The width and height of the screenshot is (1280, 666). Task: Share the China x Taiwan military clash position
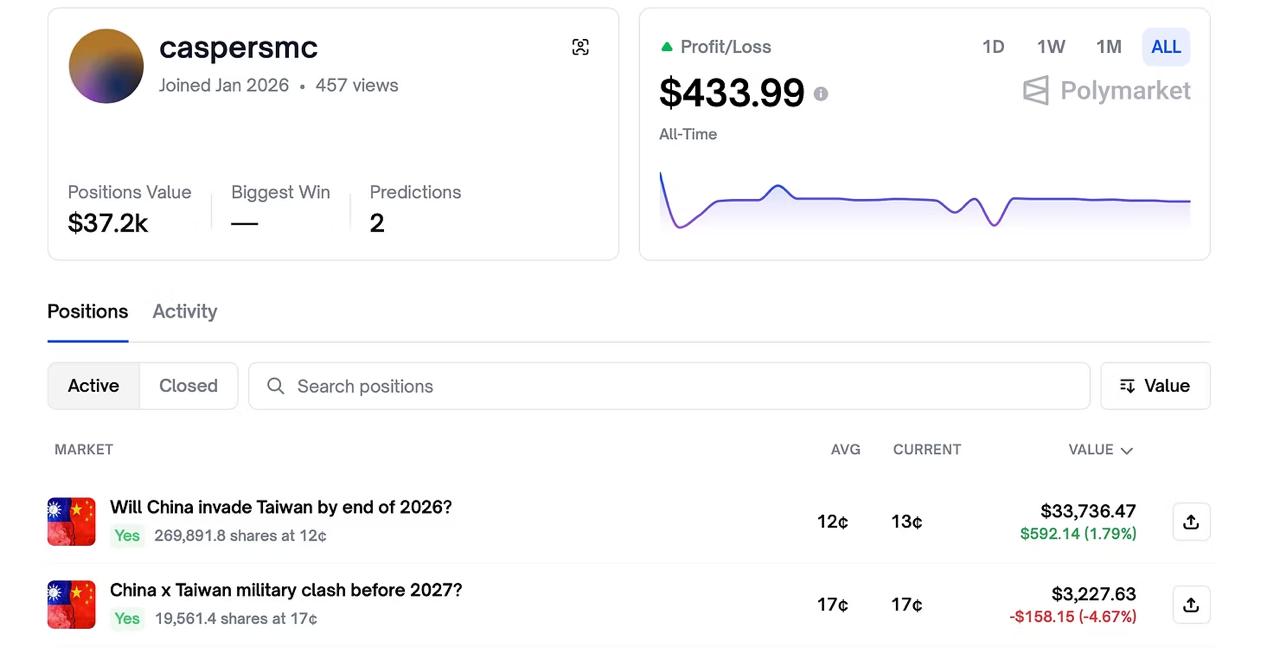(1190, 605)
